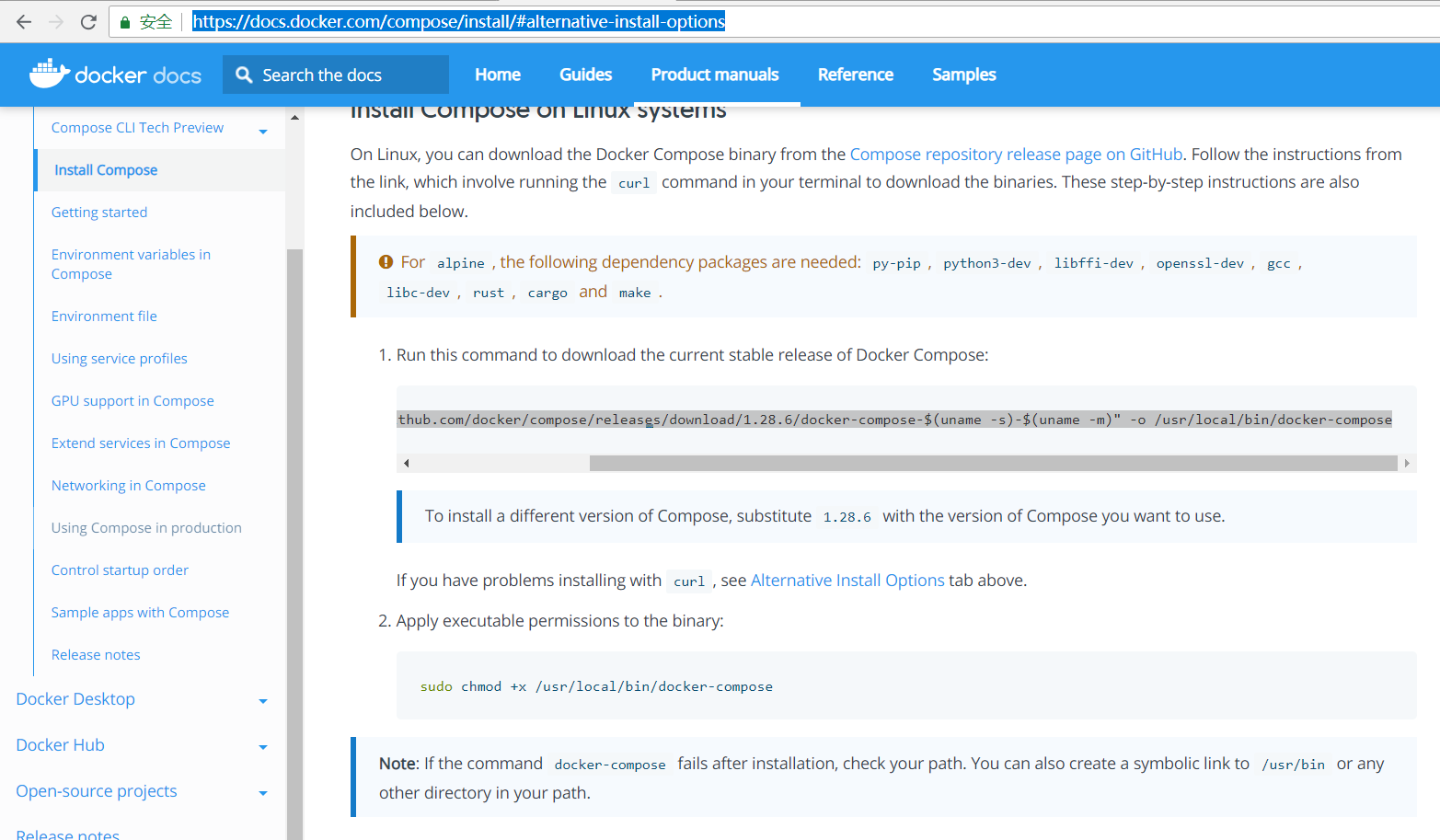The width and height of the screenshot is (1440, 840).
Task: Click the highlighted curl download command text
Action: click(x=894, y=420)
